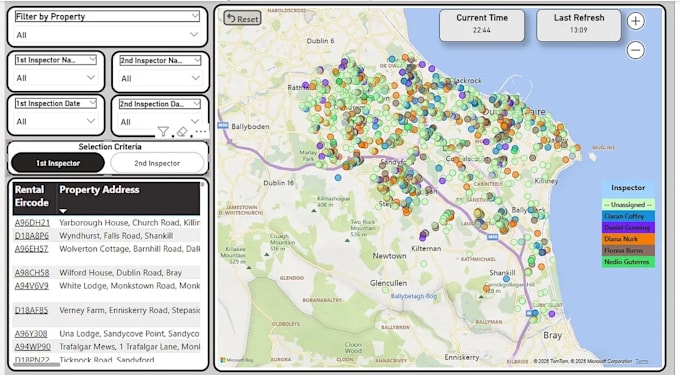Click the Nedio Guterres legend swatch
Screen dimensions: 680x375
point(628,261)
